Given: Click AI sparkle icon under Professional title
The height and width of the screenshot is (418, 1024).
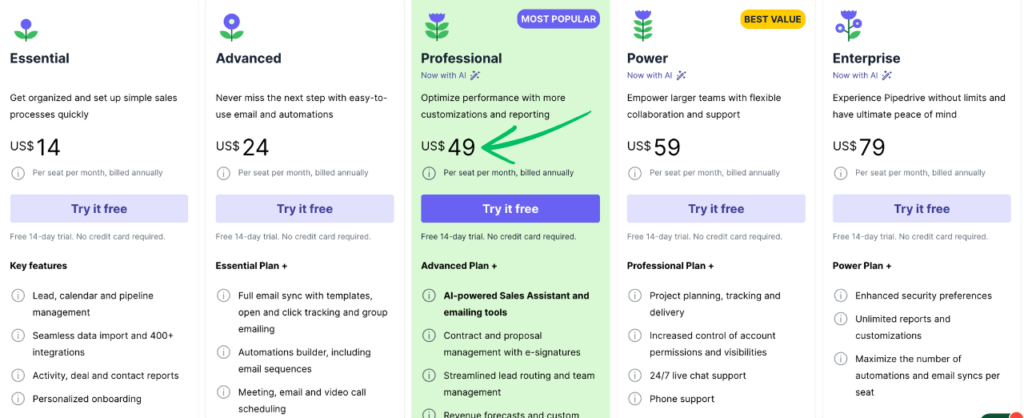Looking at the screenshot, I should click(476, 75).
